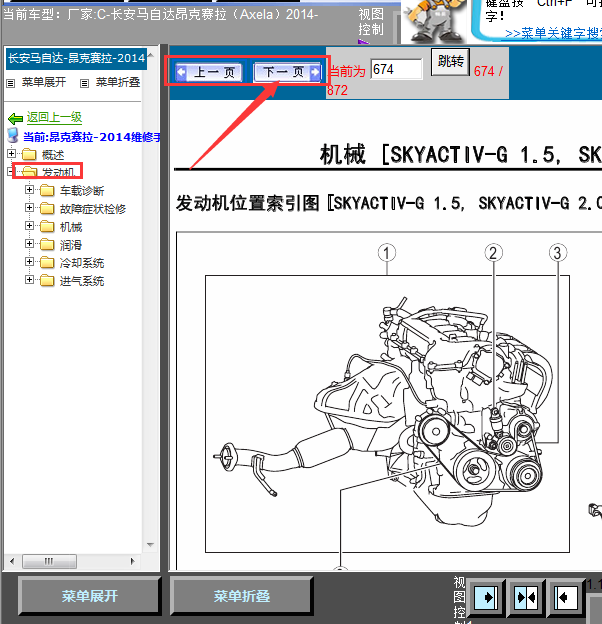This screenshot has height=624, width=602.
Task: Click the list icon beside the top 菜单折叠
Action: click(84, 83)
